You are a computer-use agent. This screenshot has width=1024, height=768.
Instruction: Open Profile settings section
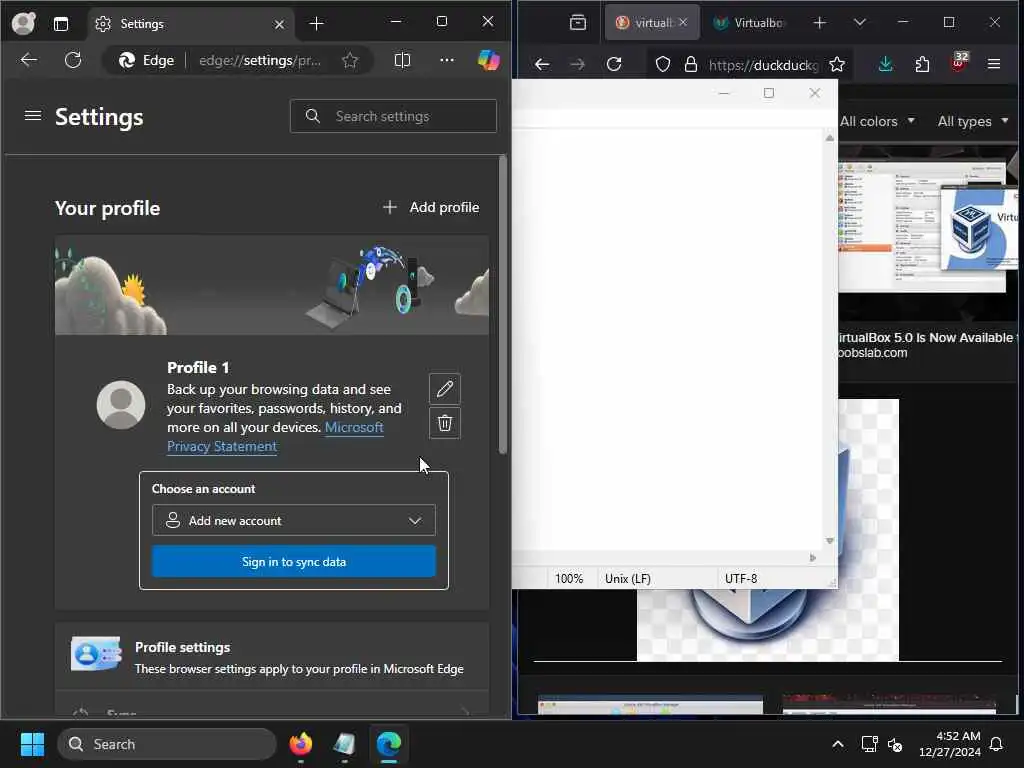pos(272,657)
